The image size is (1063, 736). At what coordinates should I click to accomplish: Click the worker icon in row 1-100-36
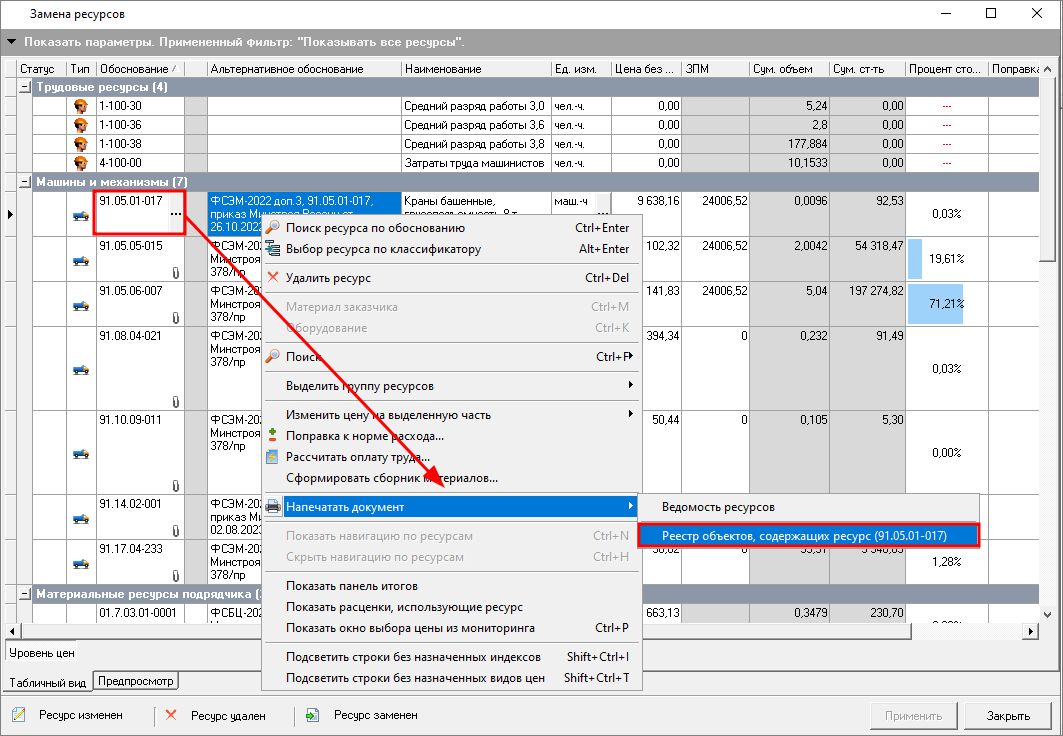81,125
